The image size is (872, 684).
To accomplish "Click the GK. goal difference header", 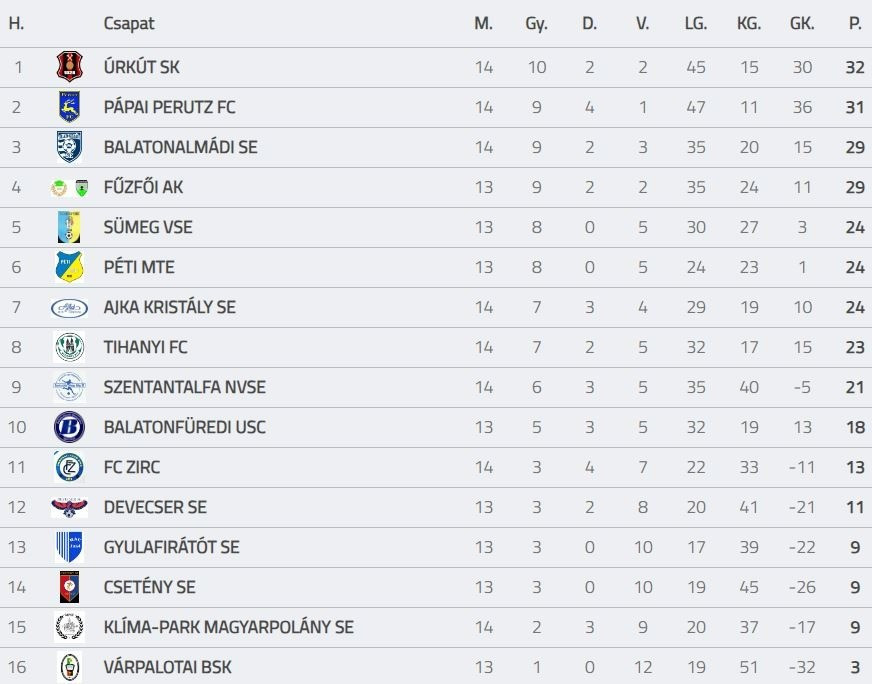I will point(802,23).
